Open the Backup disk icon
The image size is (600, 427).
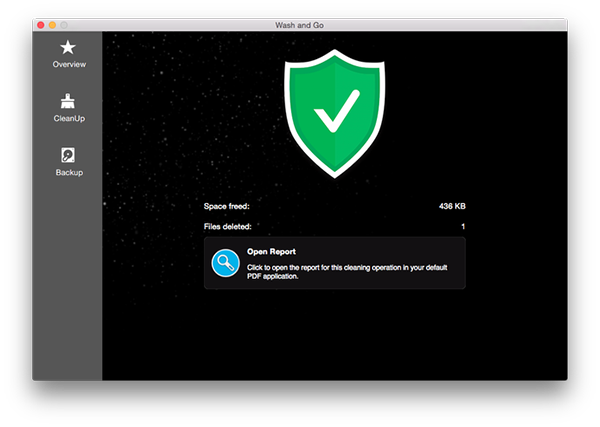coord(68,155)
